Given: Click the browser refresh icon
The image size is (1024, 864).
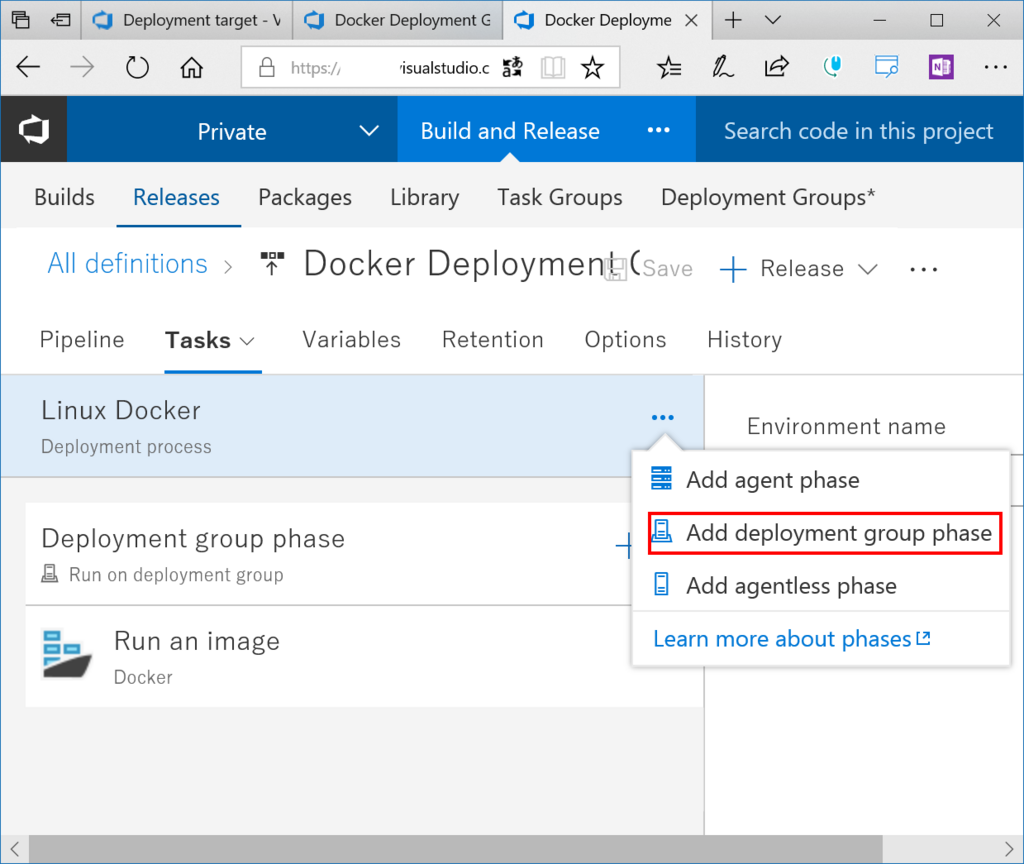Looking at the screenshot, I should (x=137, y=68).
